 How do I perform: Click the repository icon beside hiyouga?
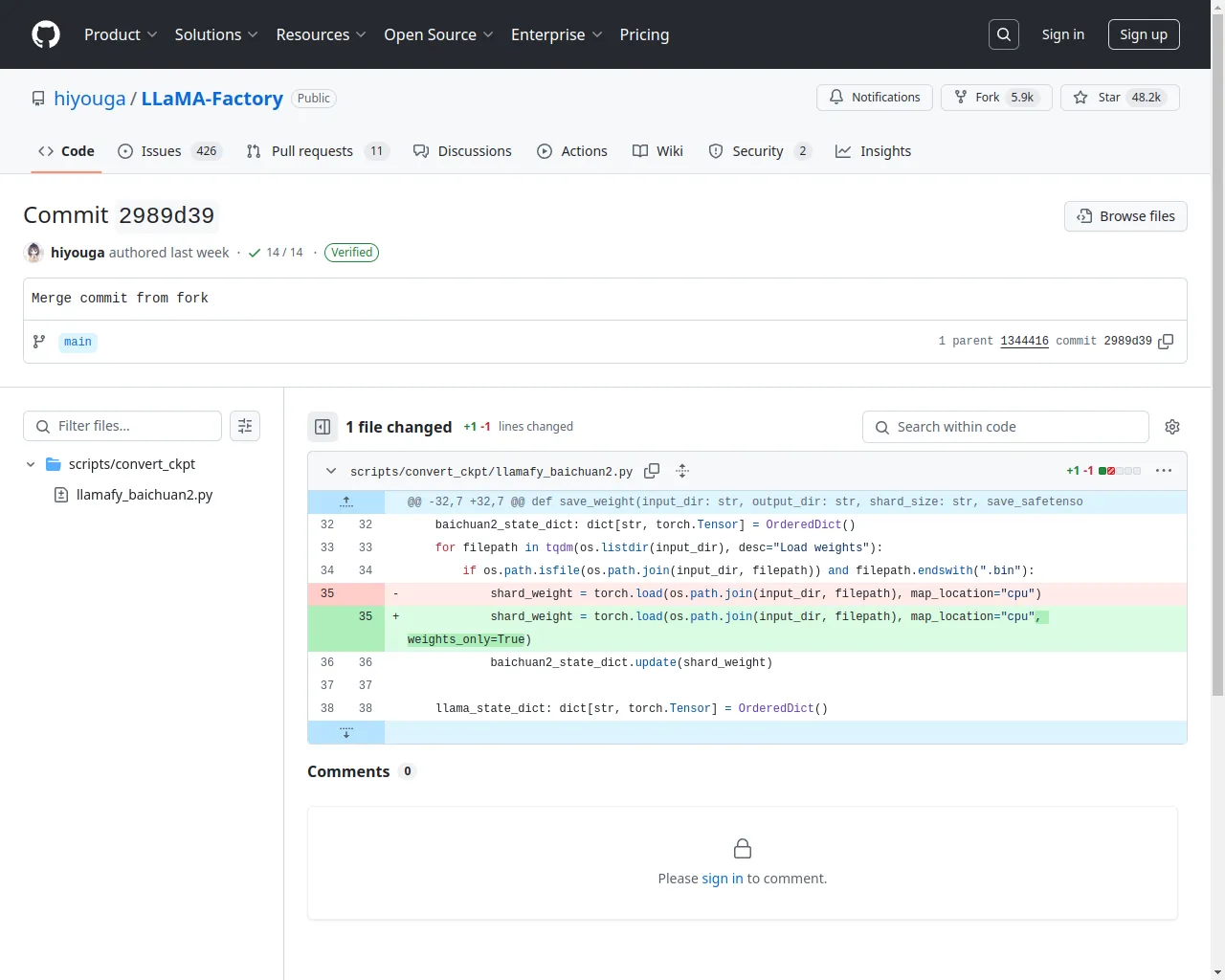(38, 99)
